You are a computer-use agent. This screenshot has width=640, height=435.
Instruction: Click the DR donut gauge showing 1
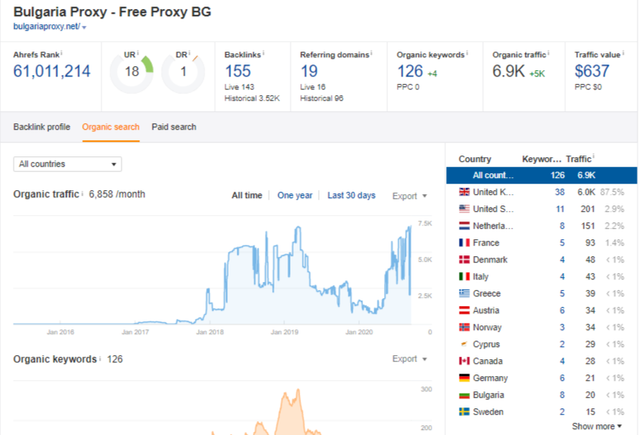point(183,72)
